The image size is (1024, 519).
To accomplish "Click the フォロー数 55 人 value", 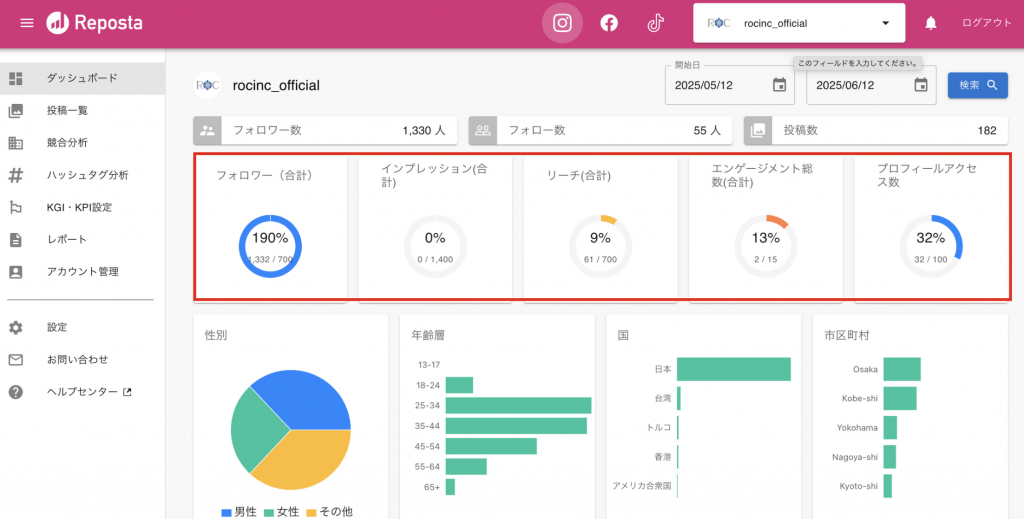I will pyautogui.click(x=707, y=131).
